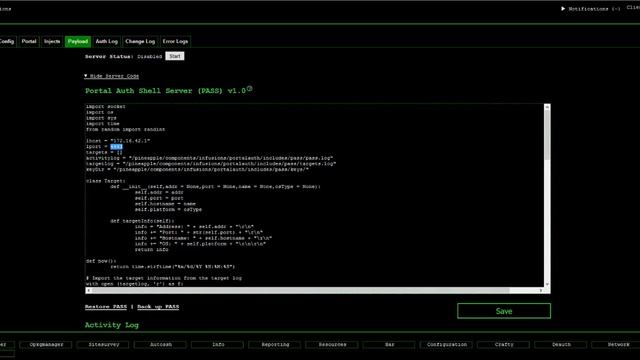Open the Resources infusion tile

coord(332,344)
